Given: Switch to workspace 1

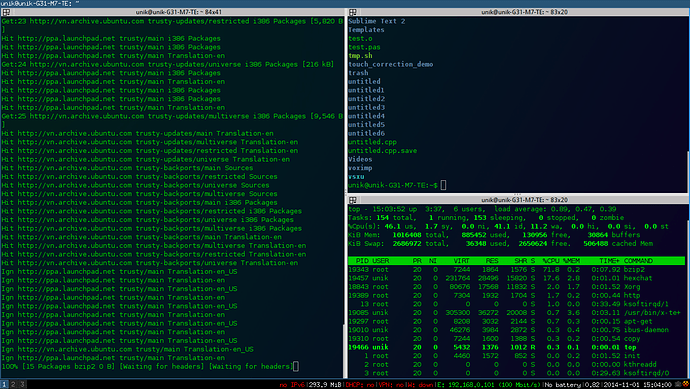Looking at the screenshot, I should [x=4, y=385].
